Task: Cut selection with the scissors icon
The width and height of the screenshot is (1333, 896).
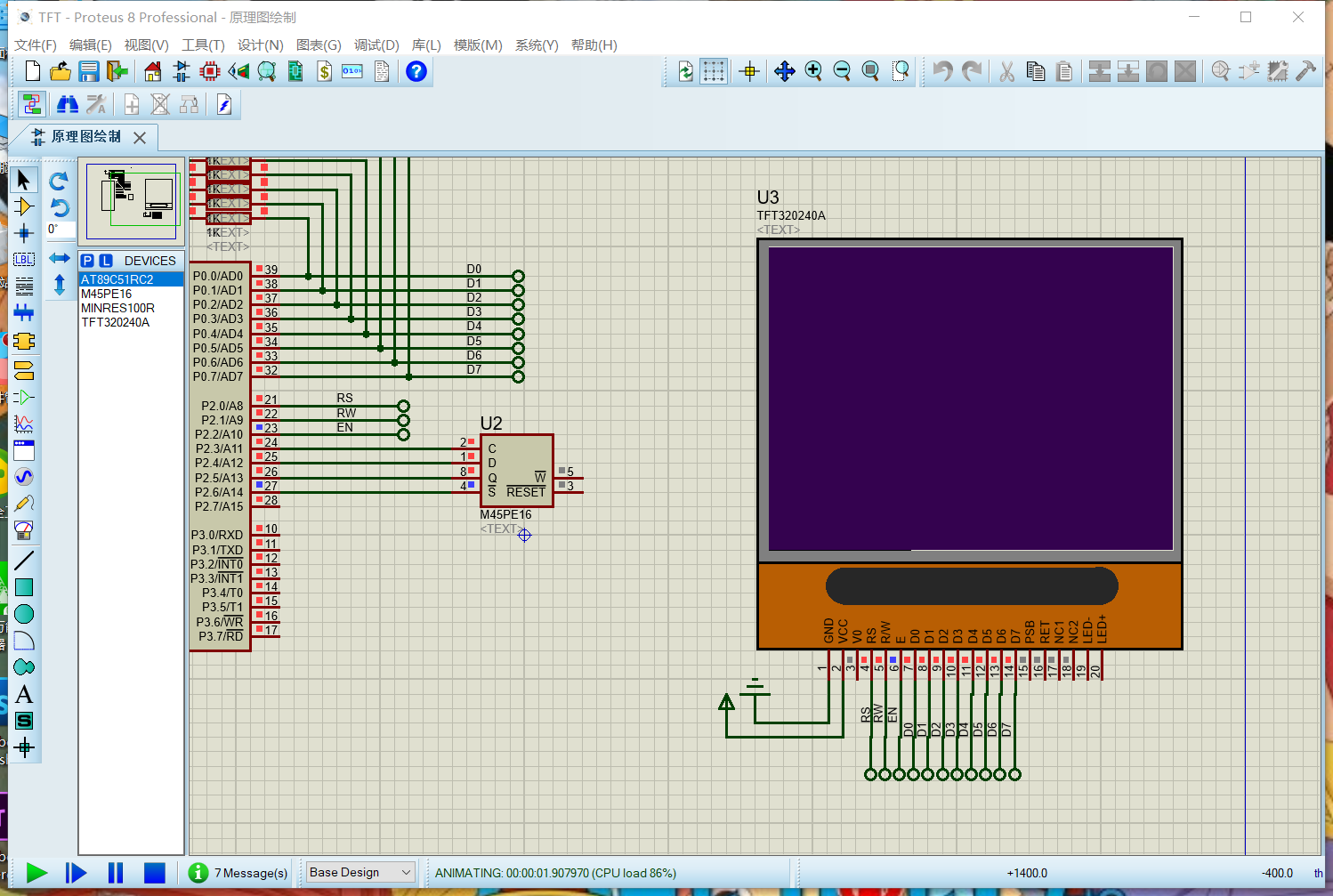Action: [x=1007, y=71]
